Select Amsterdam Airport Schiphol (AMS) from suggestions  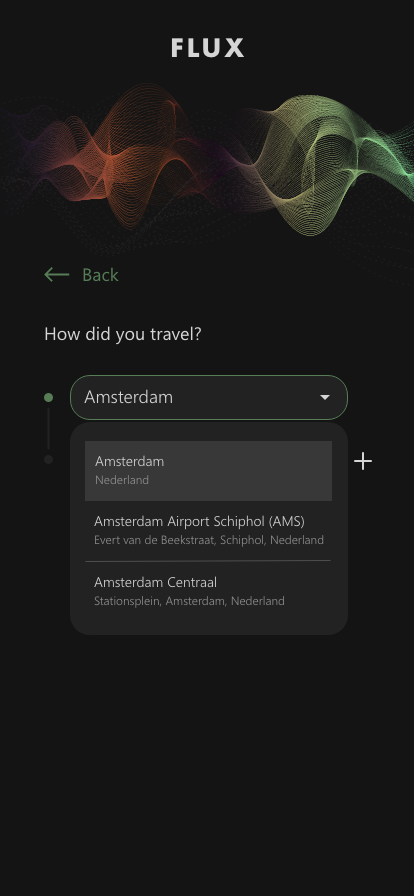(208, 530)
